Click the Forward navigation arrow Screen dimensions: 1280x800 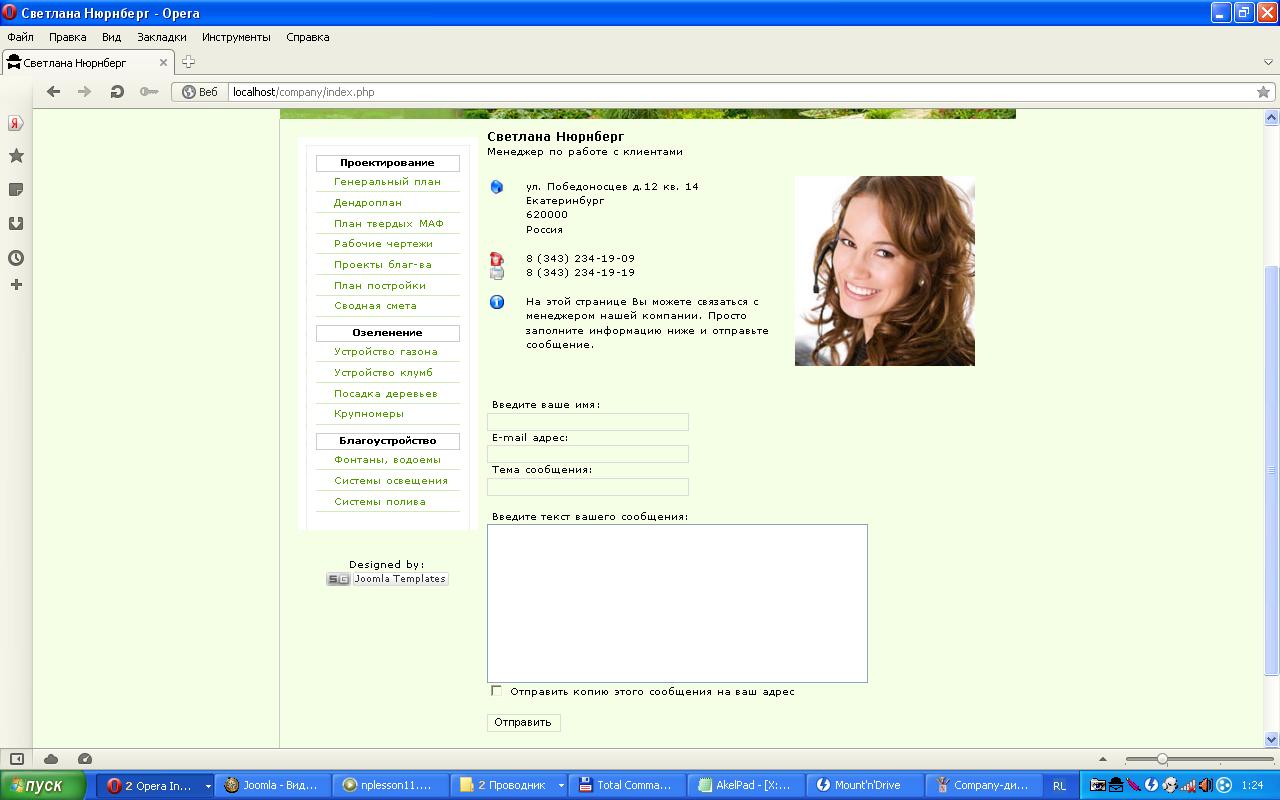click(x=85, y=92)
